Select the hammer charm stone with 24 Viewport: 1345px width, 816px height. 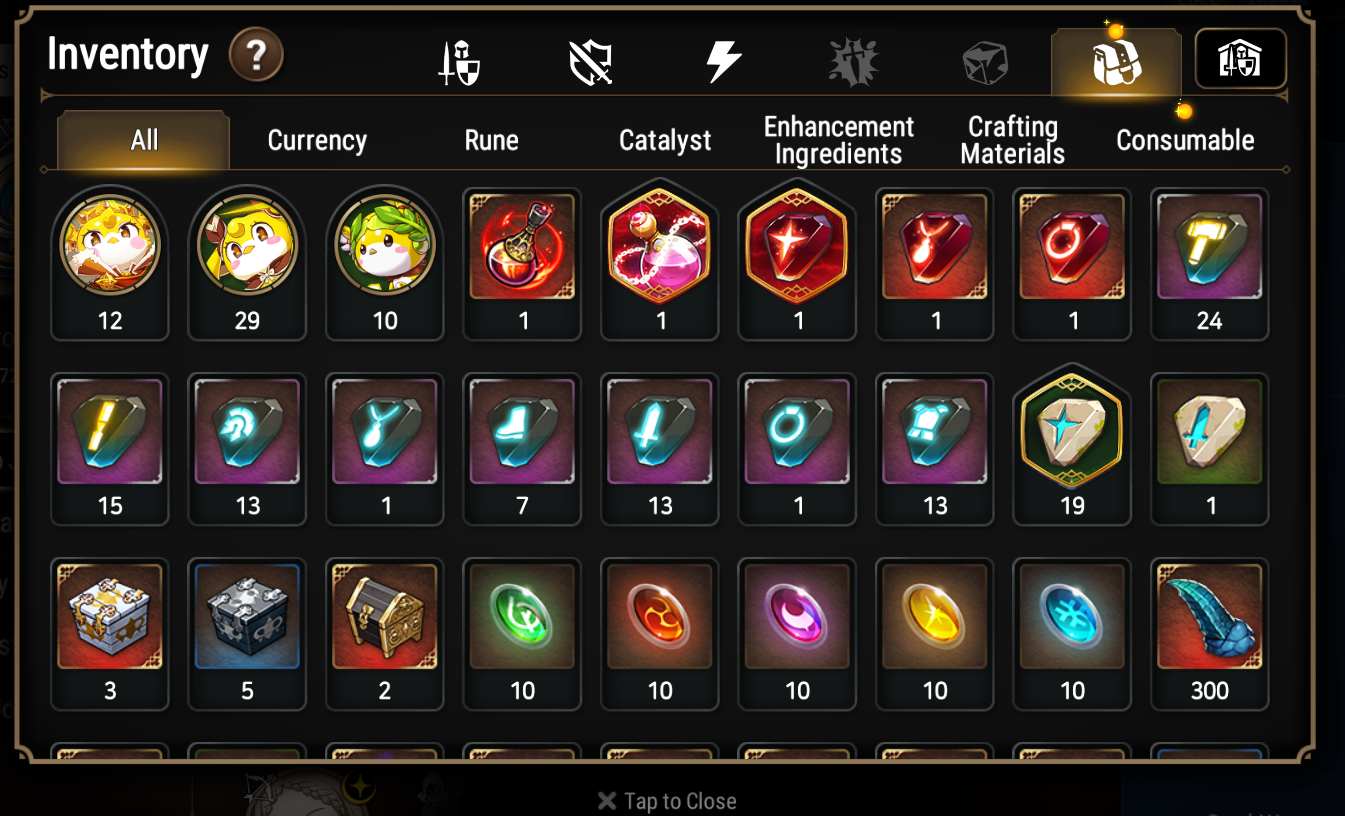click(1209, 264)
